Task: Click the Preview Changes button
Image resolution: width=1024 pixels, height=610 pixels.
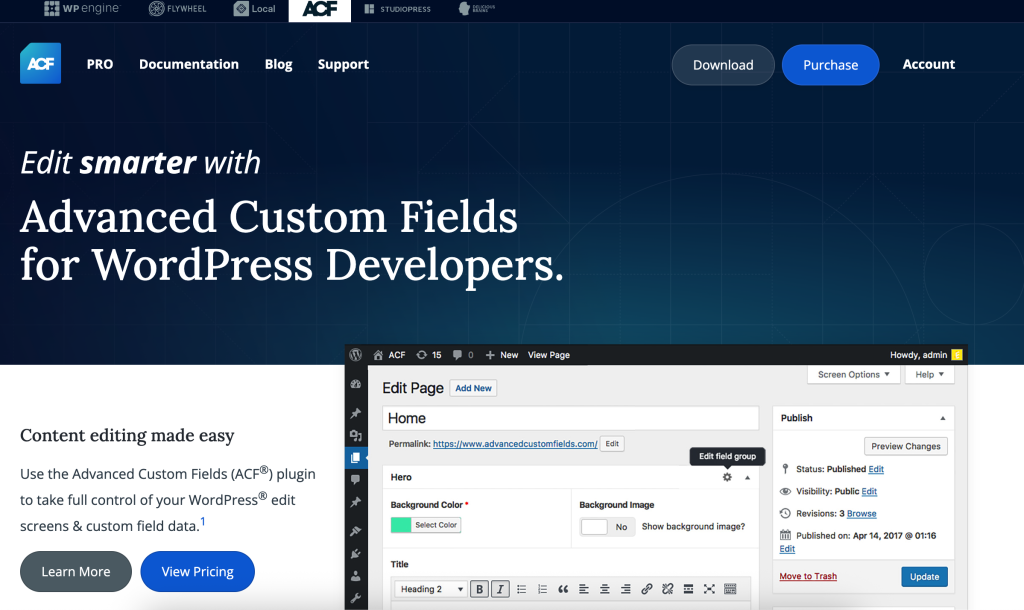Action: click(x=905, y=446)
